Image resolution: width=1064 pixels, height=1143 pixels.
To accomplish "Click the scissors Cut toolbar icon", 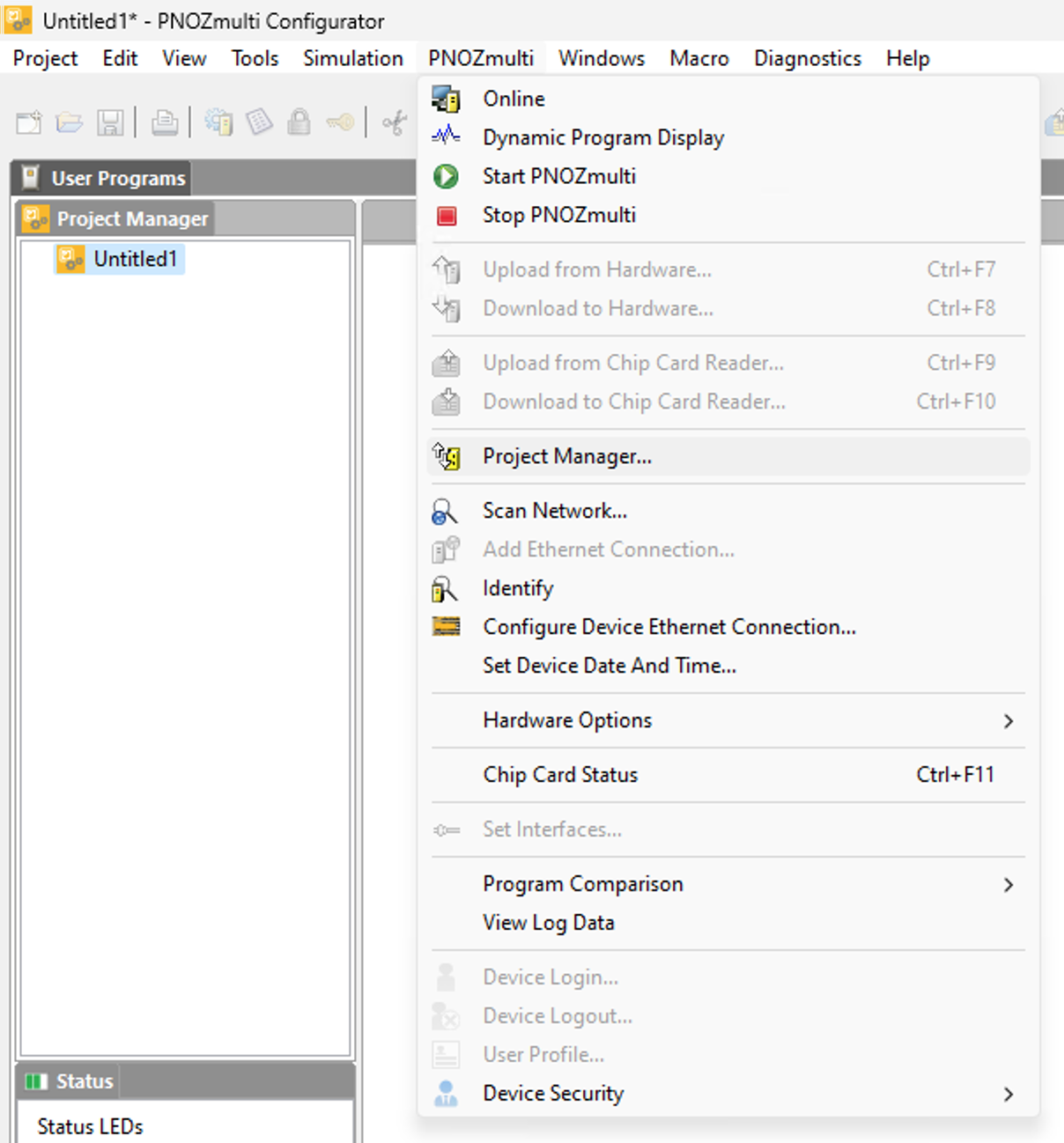I will [395, 122].
